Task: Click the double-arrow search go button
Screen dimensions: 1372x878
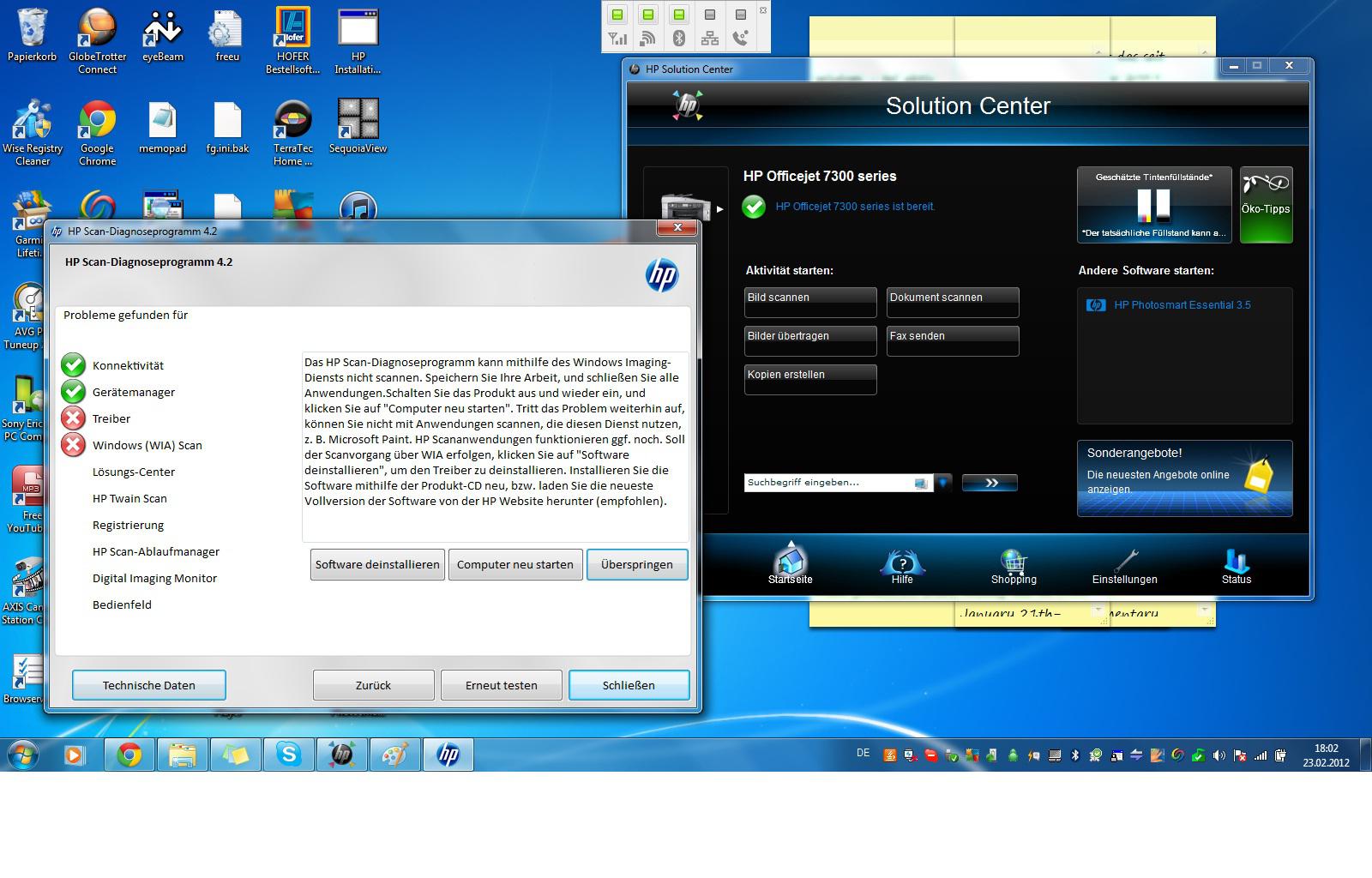Action: [990, 483]
